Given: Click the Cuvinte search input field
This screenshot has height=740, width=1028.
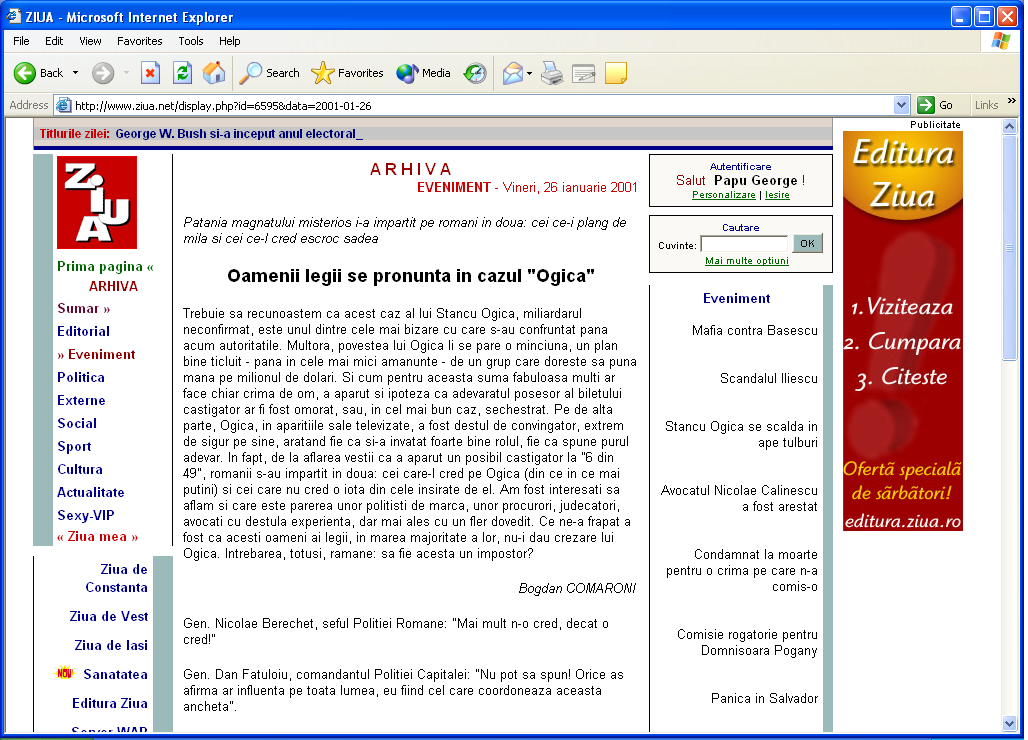Looking at the screenshot, I should [x=743, y=244].
